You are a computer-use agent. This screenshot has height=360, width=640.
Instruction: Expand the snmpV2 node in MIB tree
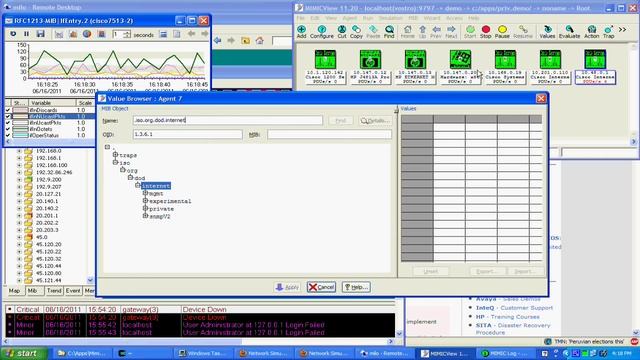click(x=145, y=216)
